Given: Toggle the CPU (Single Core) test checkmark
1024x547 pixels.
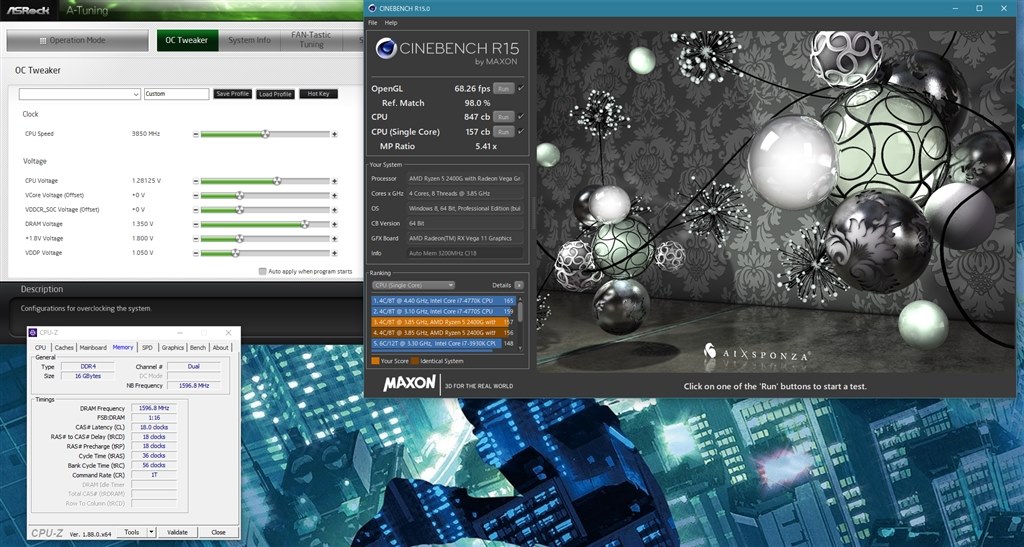Looking at the screenshot, I should (520, 132).
